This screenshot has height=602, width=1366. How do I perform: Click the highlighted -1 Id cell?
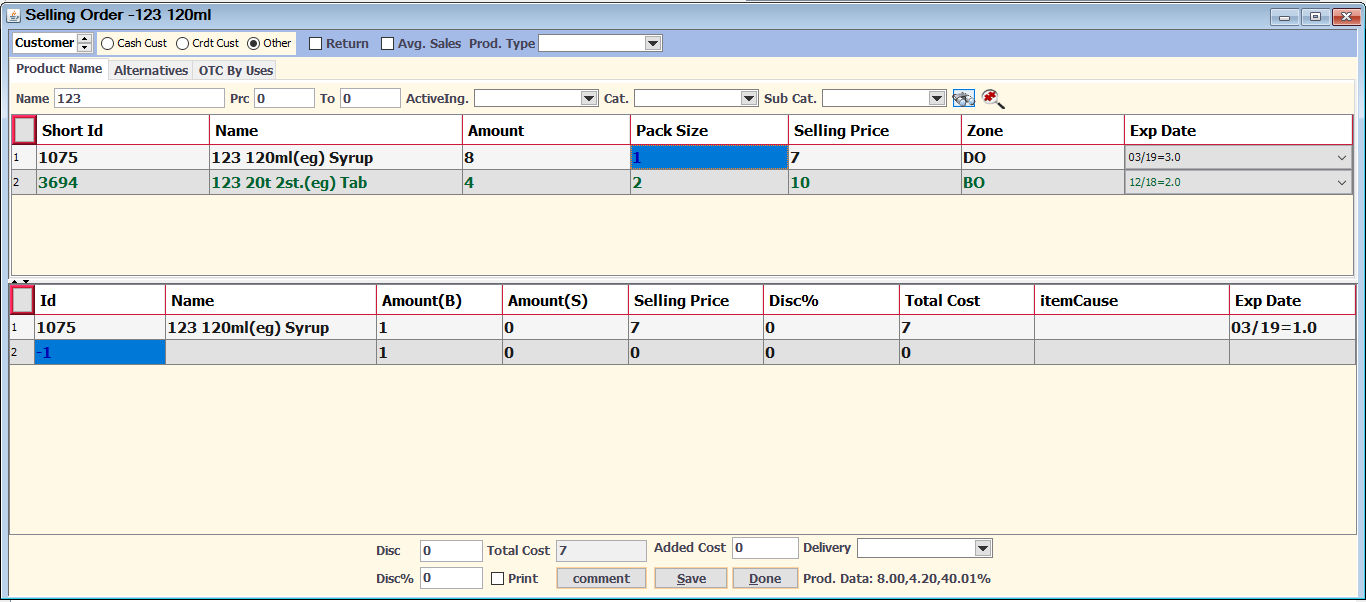tap(100, 352)
